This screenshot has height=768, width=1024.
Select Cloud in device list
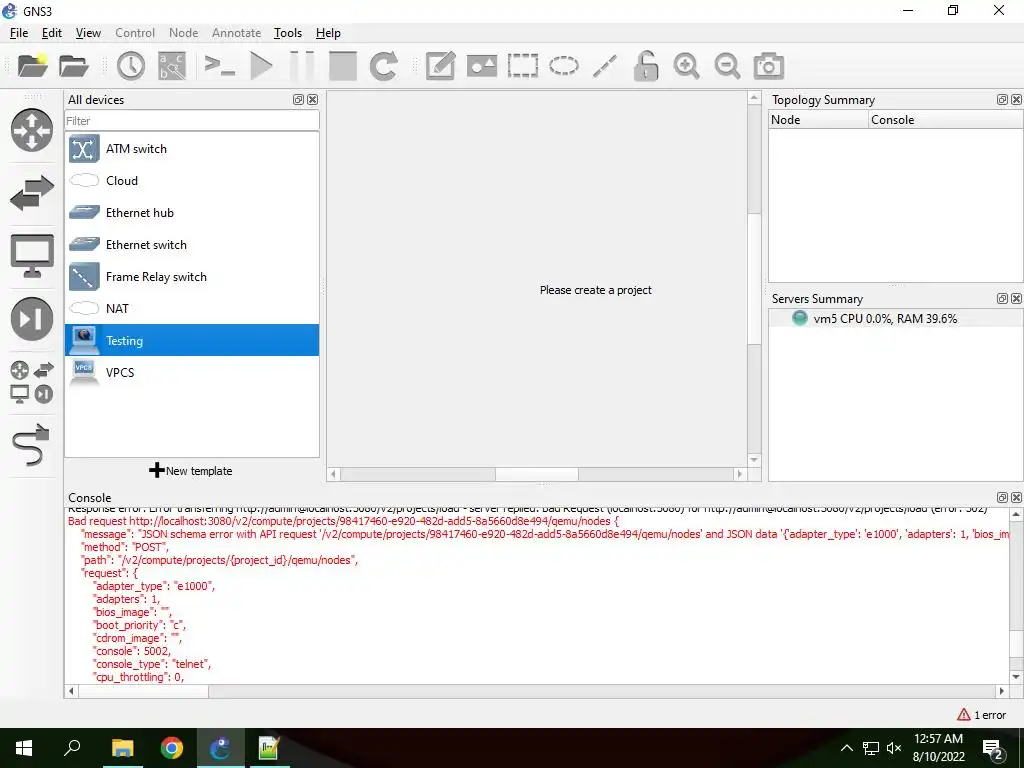(x=192, y=181)
